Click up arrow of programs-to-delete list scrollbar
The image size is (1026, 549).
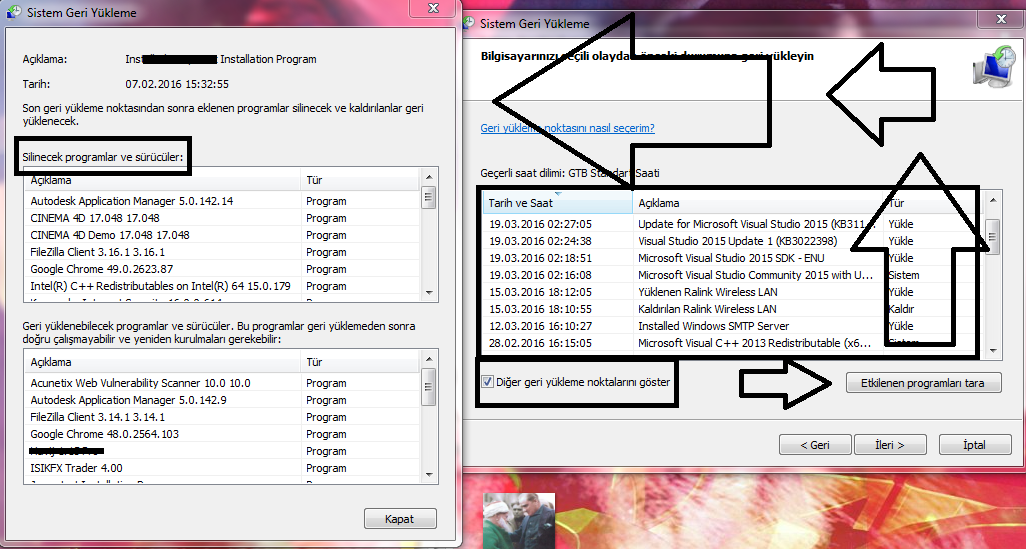pos(429,177)
